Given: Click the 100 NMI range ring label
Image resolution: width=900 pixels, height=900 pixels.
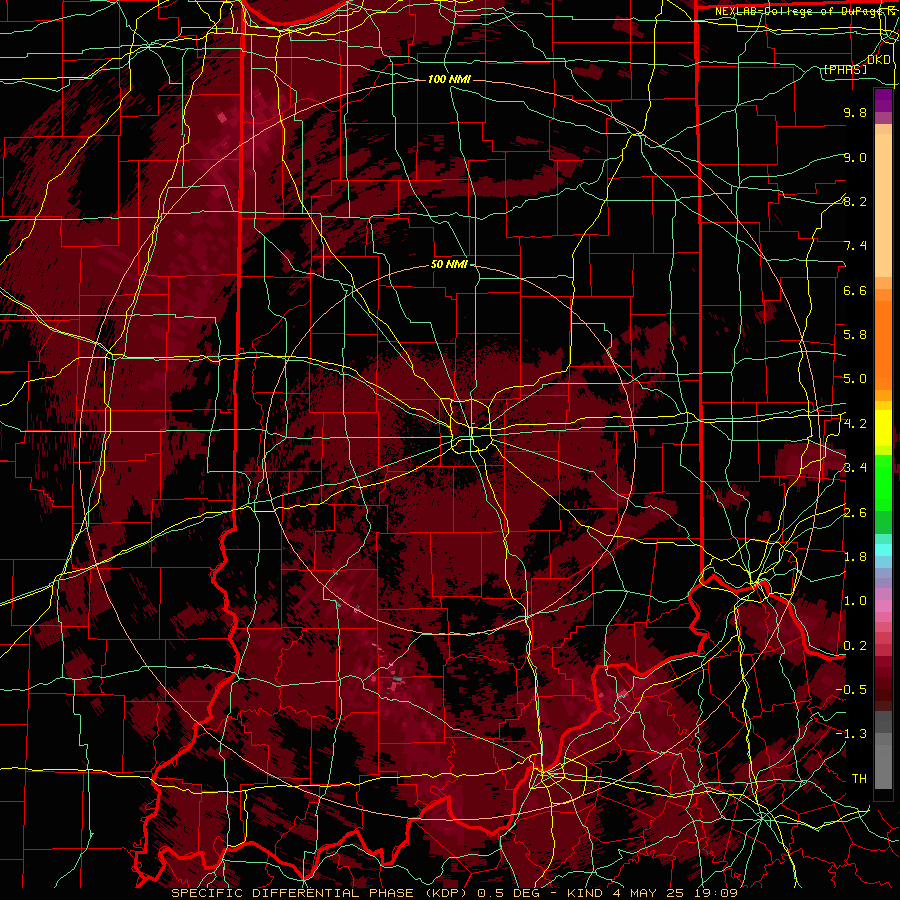Looking at the screenshot, I should click(x=449, y=79).
